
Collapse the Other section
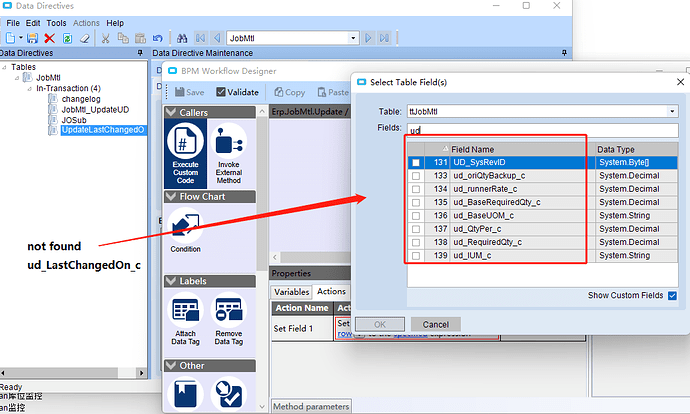point(171,366)
